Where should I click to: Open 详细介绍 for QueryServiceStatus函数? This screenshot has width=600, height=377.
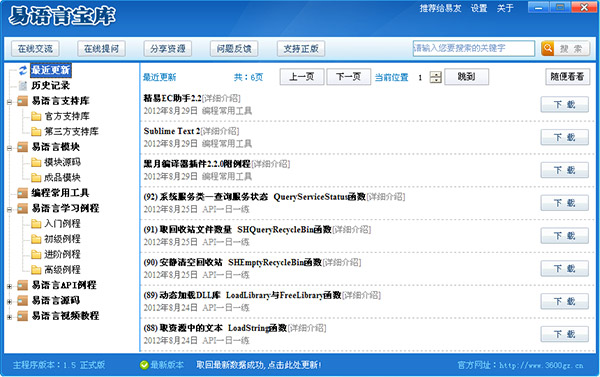386,197
